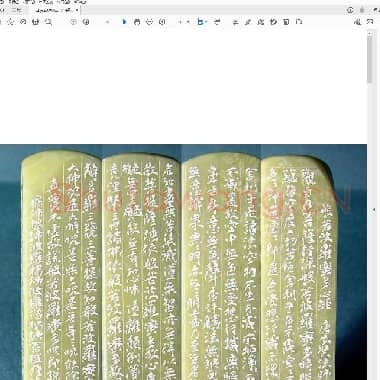Activate the hand pan tool

coord(137,22)
